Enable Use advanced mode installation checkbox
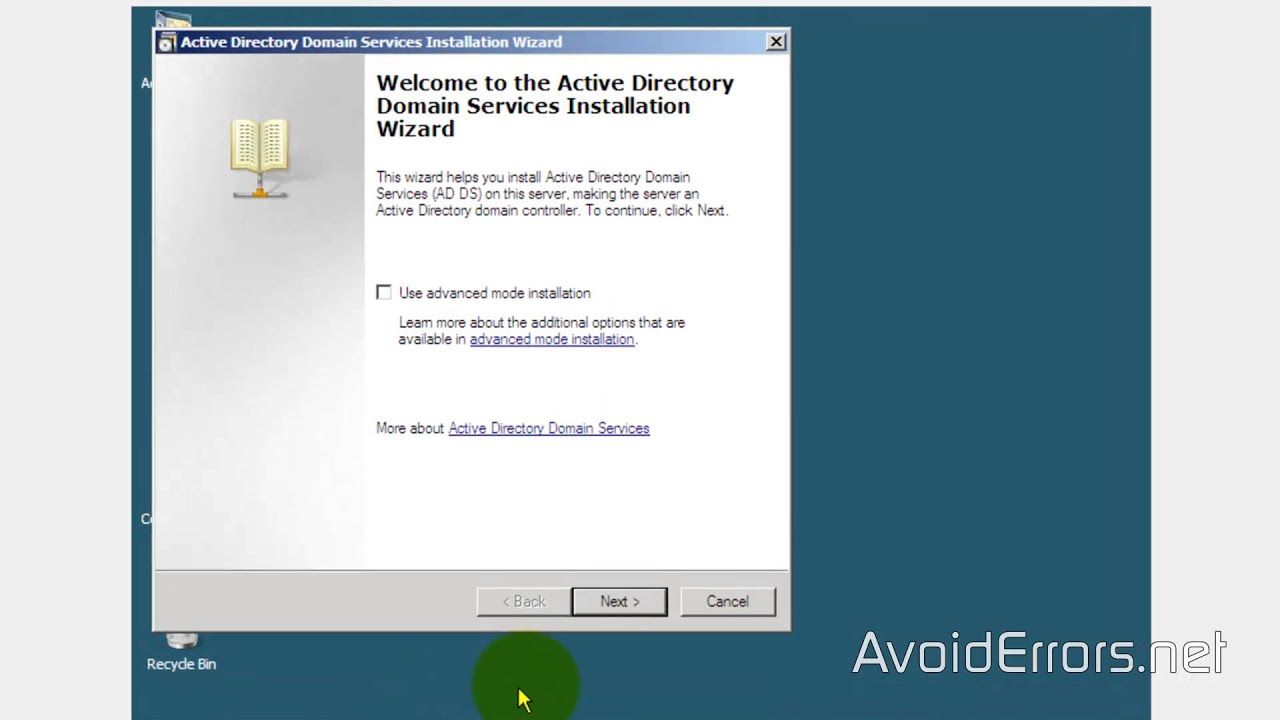1280x720 pixels. (x=384, y=292)
